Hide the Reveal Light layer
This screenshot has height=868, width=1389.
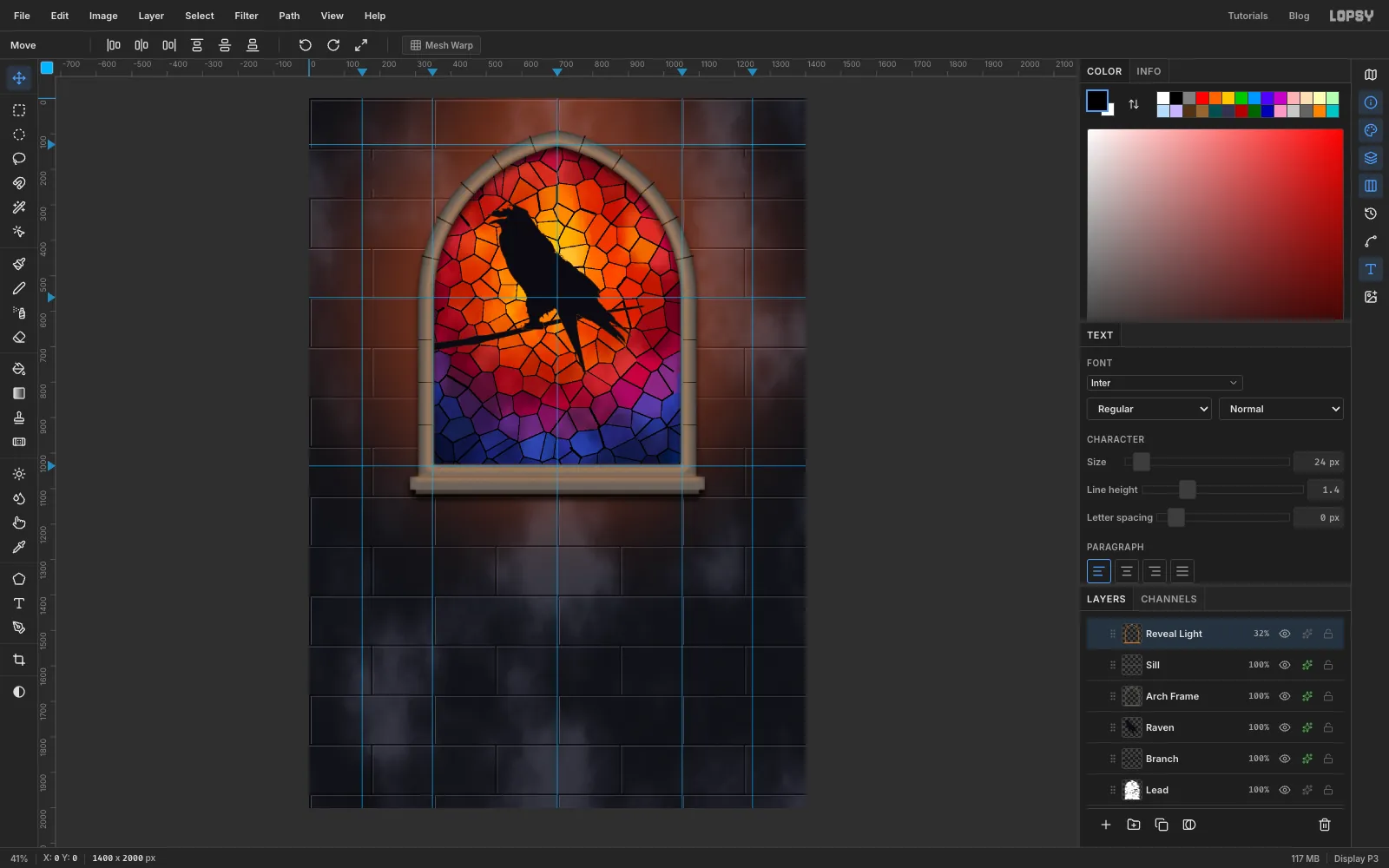pyautogui.click(x=1285, y=634)
